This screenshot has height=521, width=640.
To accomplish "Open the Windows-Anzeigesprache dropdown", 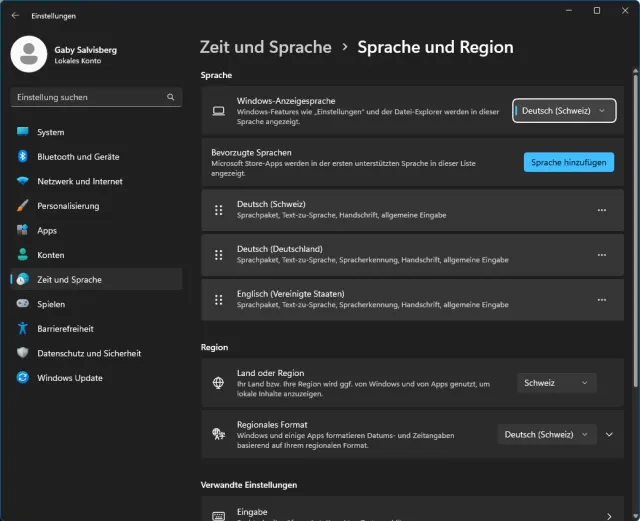I will (x=565, y=111).
